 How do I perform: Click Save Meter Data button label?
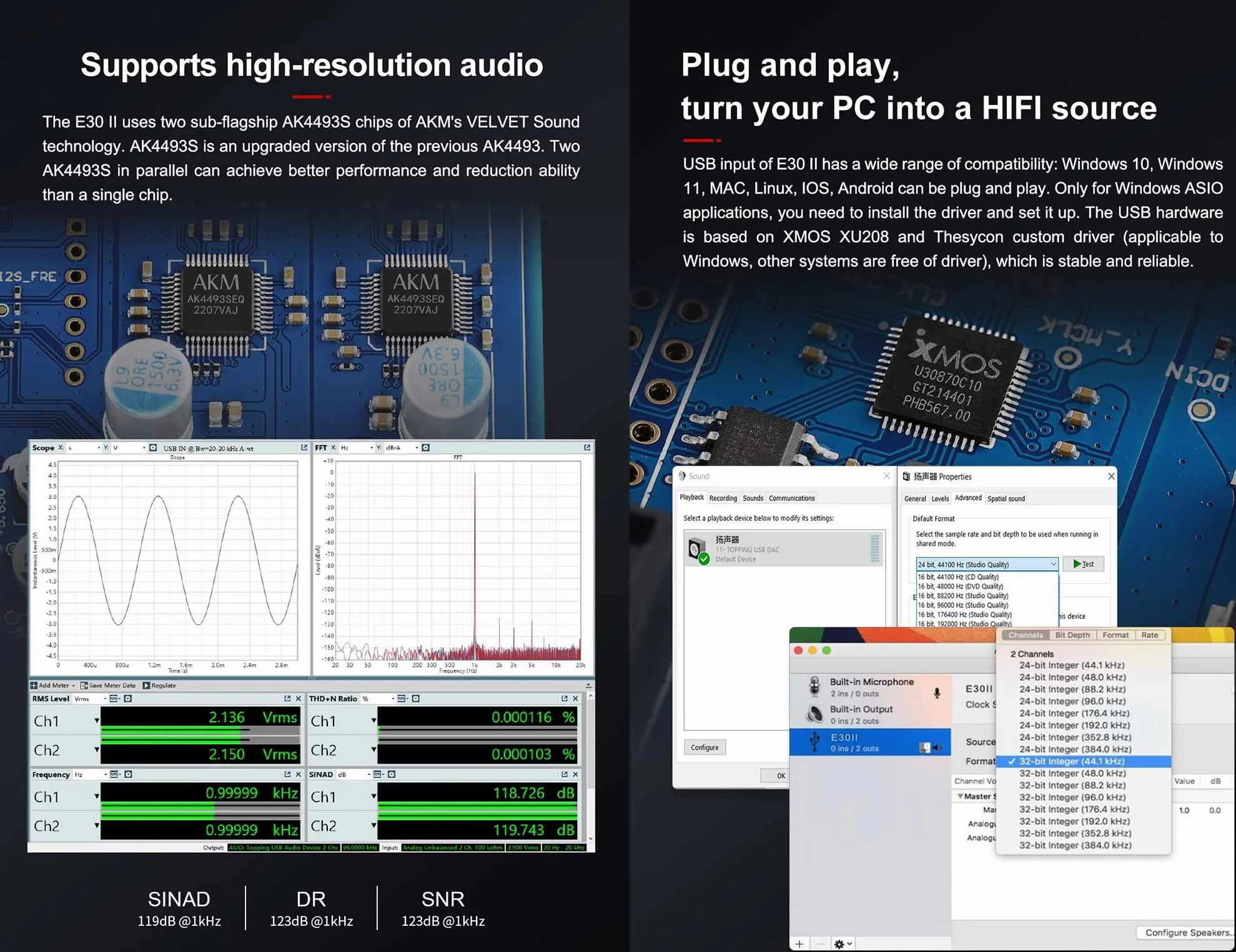point(112,685)
